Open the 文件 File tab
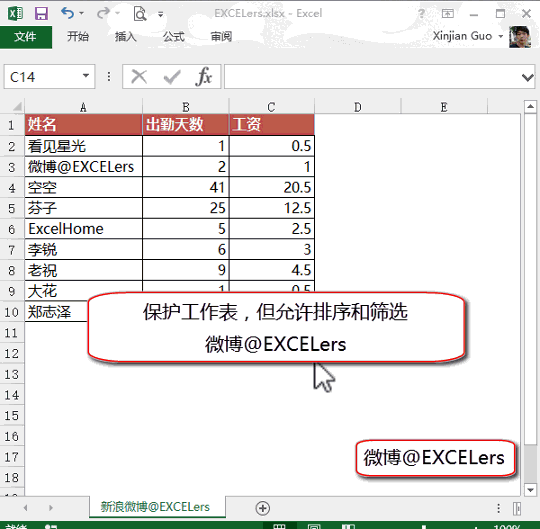 [25, 37]
